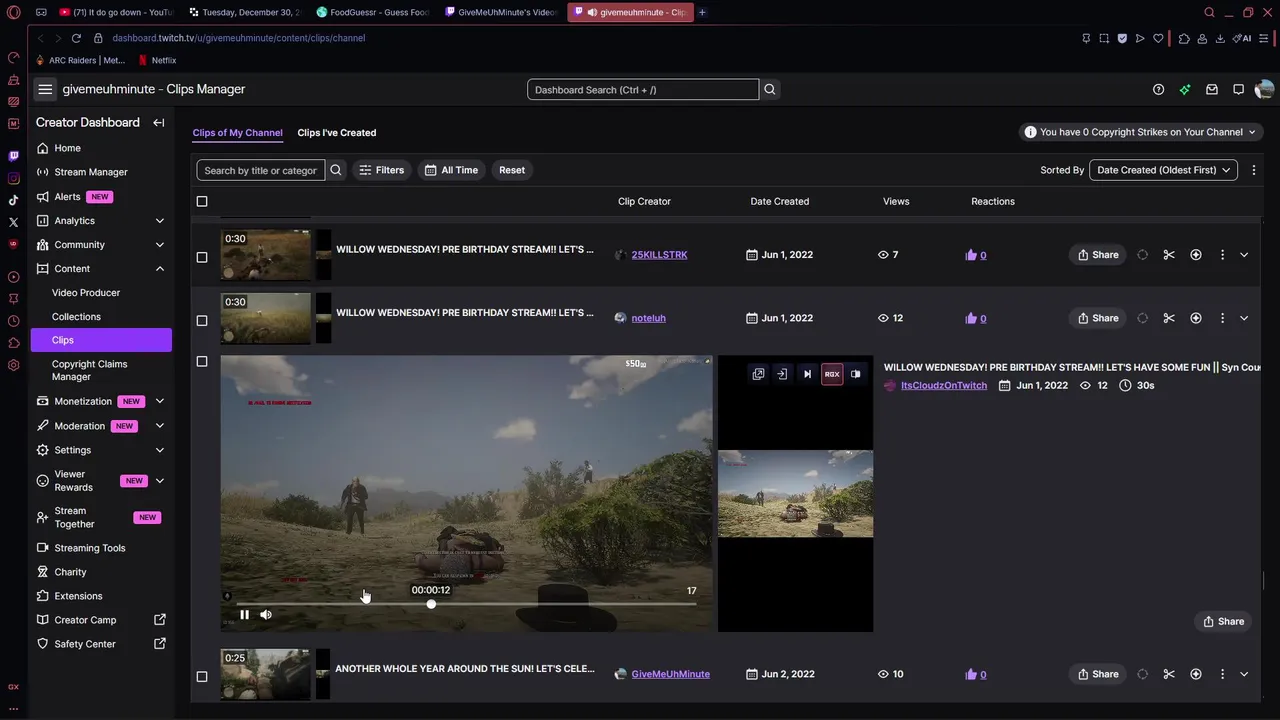The height and width of the screenshot is (720, 1280).
Task: Open Copyright Claims Manager sidebar item
Action: [x=89, y=370]
